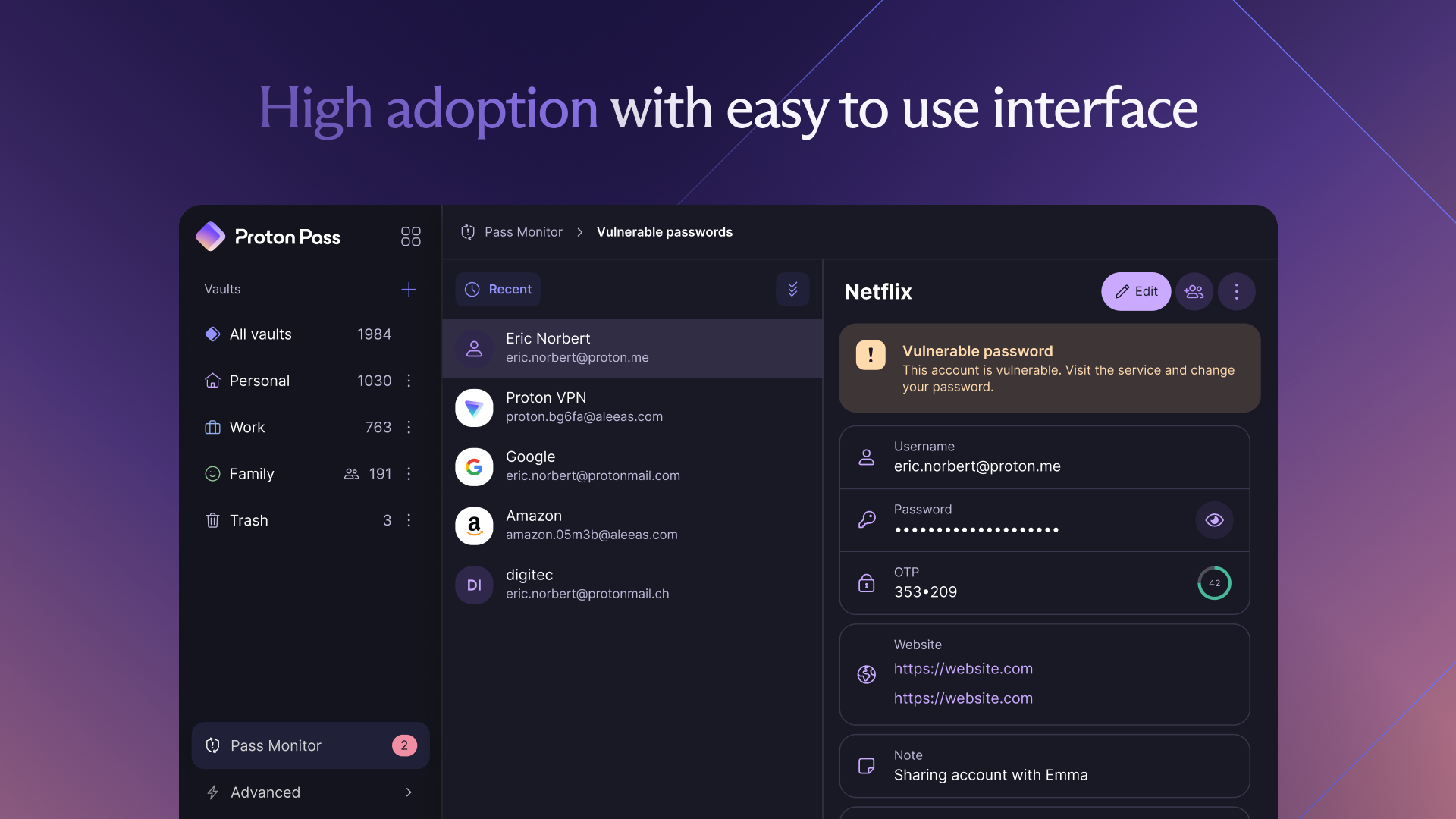Image resolution: width=1456 pixels, height=819 pixels.
Task: Reveal the password with eye icon
Action: [1214, 520]
